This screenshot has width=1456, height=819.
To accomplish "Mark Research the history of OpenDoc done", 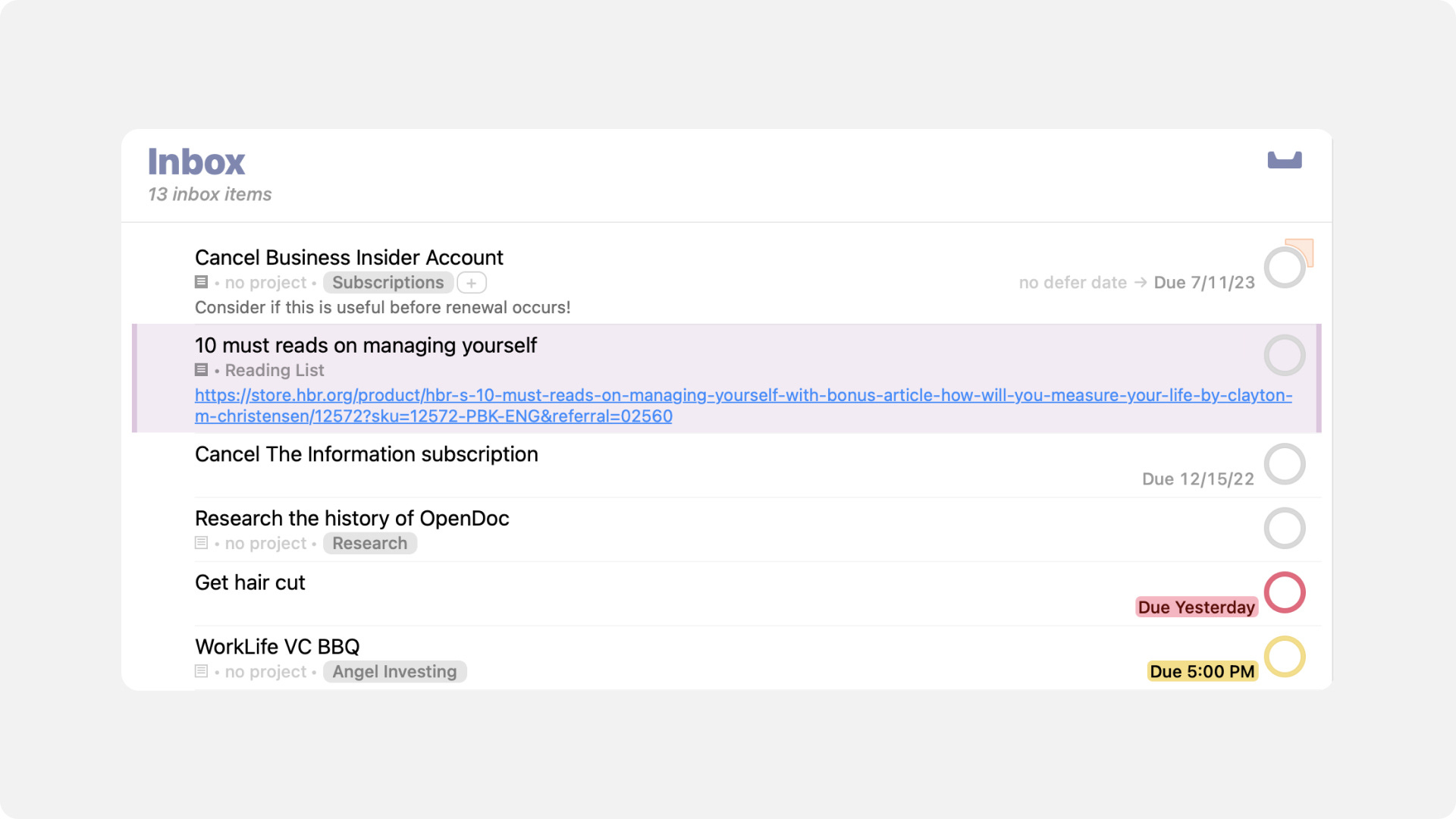I will click(1285, 528).
